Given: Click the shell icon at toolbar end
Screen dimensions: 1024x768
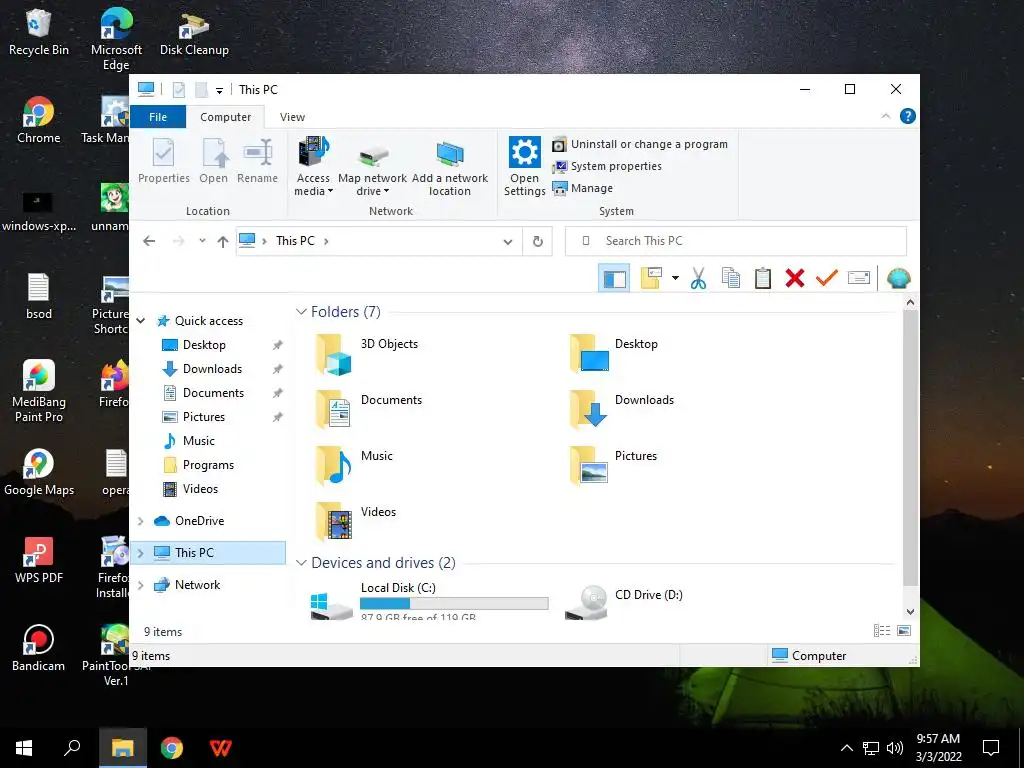Looking at the screenshot, I should click(x=899, y=278).
